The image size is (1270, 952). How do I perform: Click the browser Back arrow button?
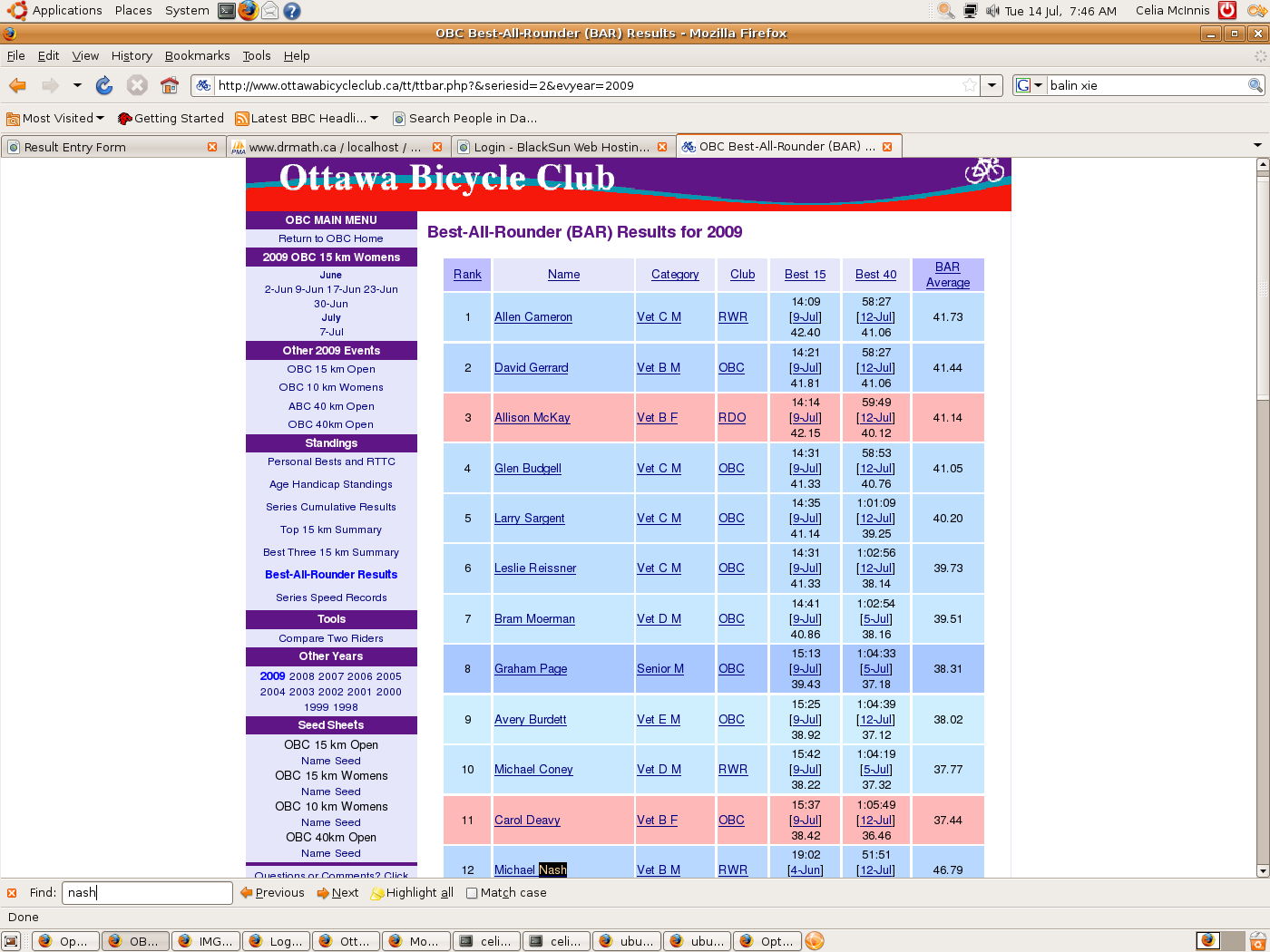pos(17,85)
